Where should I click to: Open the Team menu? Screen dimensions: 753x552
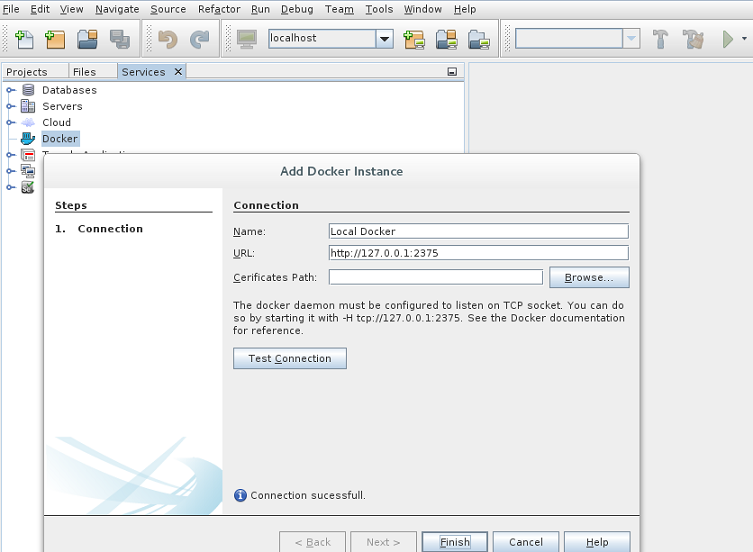[x=339, y=9]
